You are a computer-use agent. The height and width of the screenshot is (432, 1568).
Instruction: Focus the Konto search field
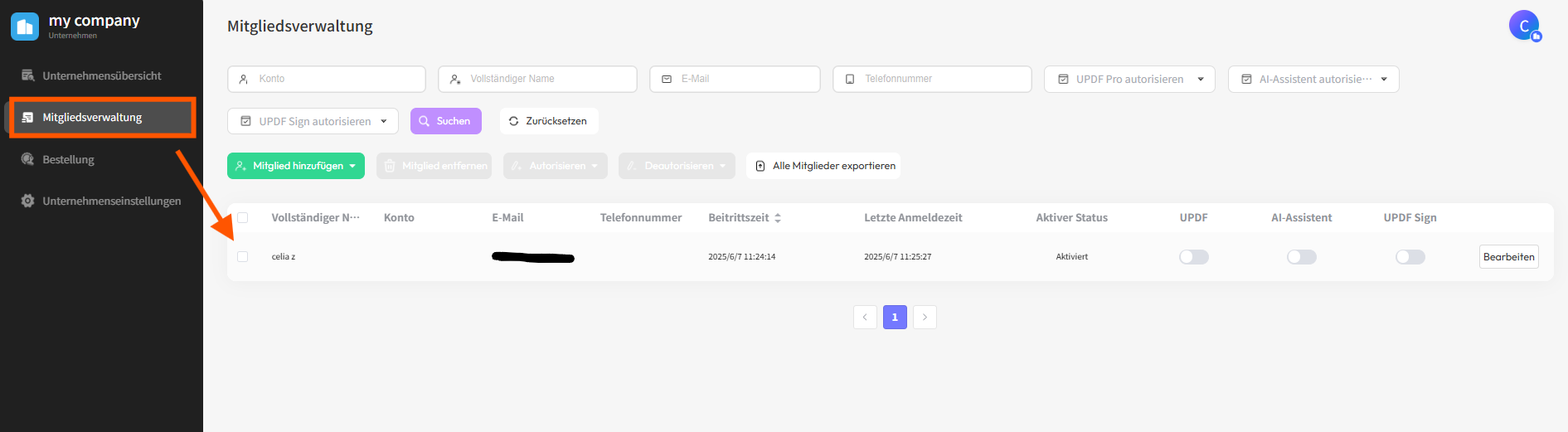point(327,79)
